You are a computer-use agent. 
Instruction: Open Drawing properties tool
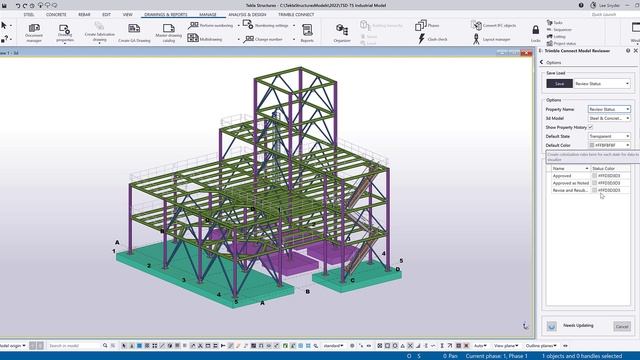[64, 33]
